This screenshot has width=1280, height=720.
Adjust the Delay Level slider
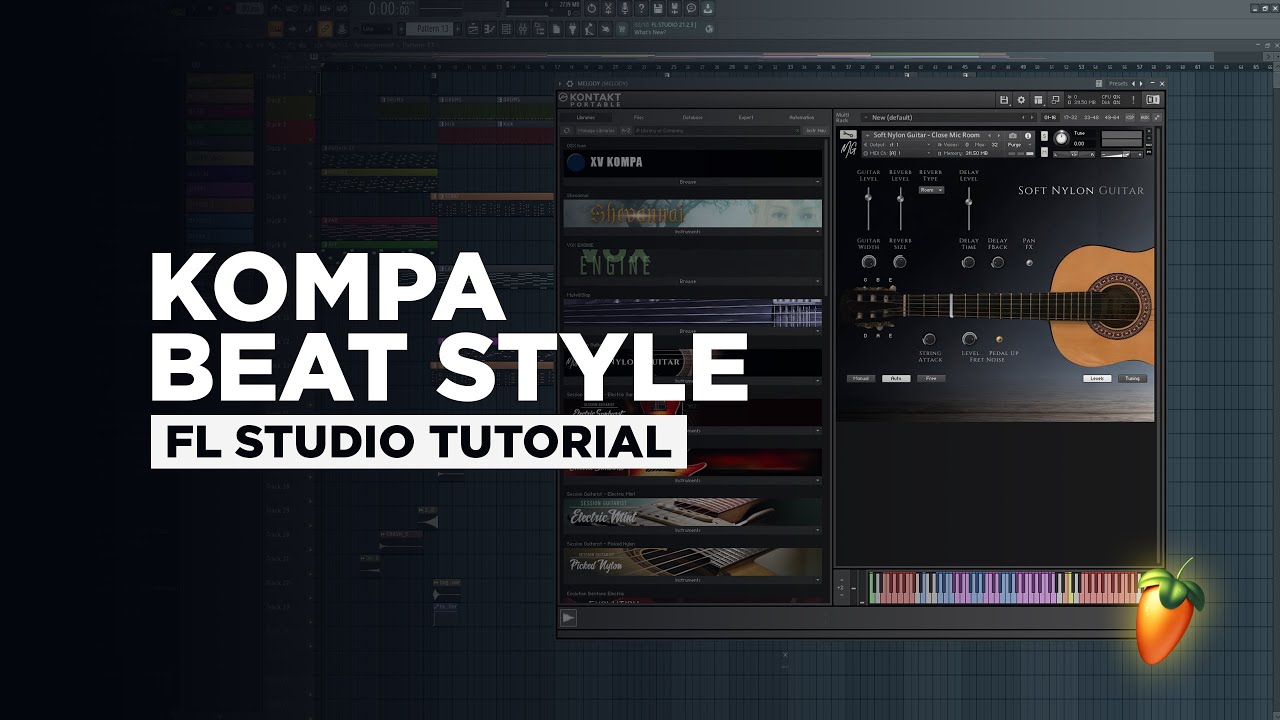click(968, 208)
